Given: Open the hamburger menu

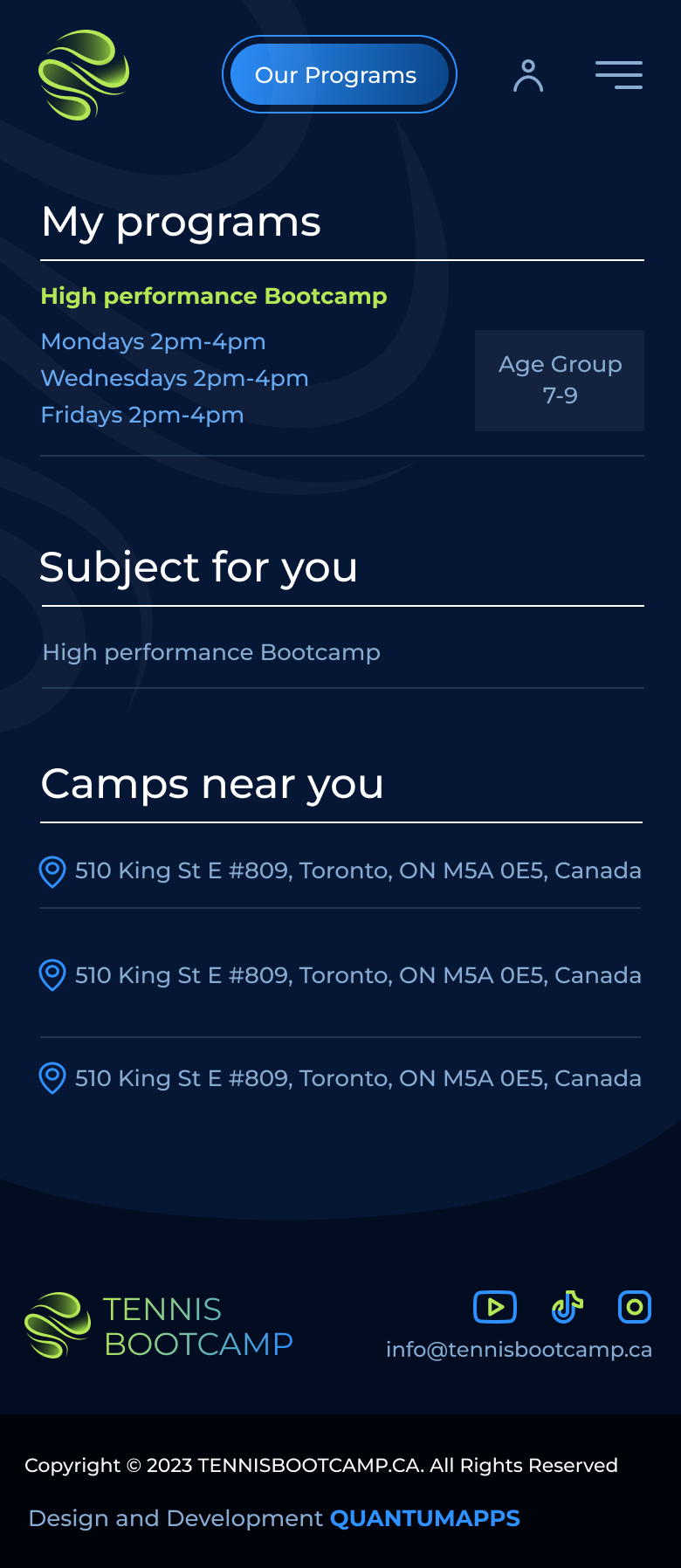Looking at the screenshot, I should pyautogui.click(x=619, y=75).
